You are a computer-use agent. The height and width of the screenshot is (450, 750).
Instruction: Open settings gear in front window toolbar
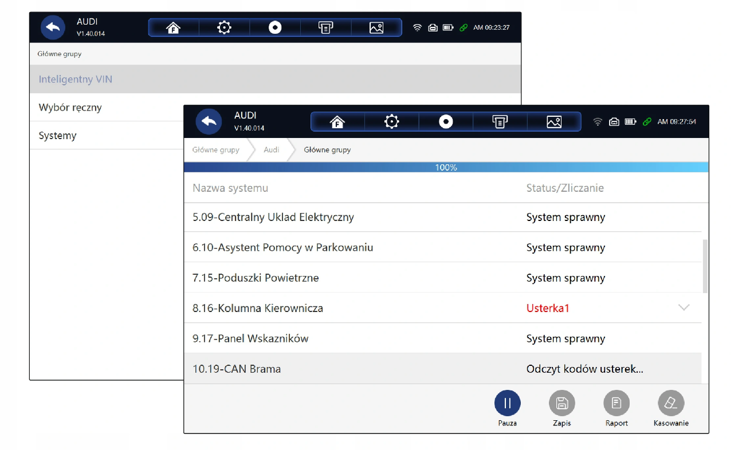coord(391,122)
